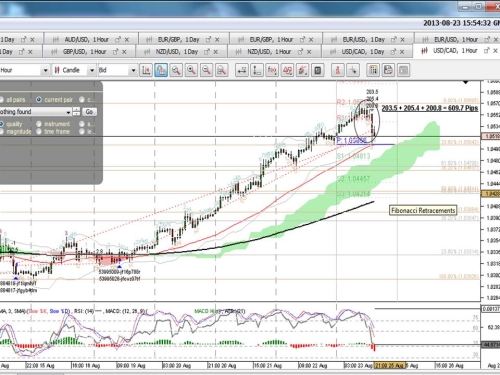Open the Candle chart type dropdown

pos(74,70)
